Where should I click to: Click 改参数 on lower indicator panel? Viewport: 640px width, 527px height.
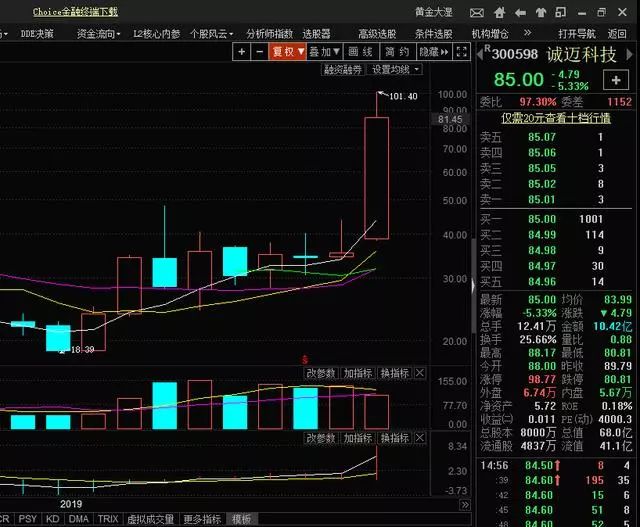coord(321,438)
